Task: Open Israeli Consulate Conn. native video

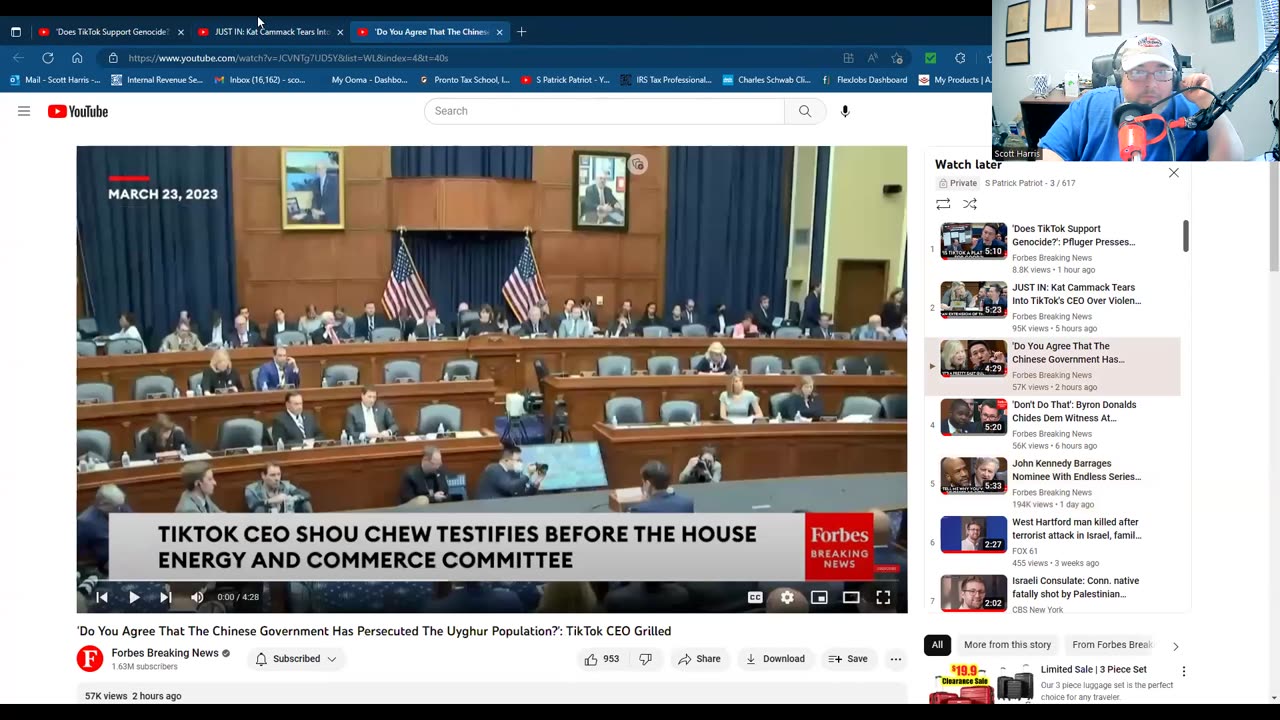Action: click(1054, 595)
